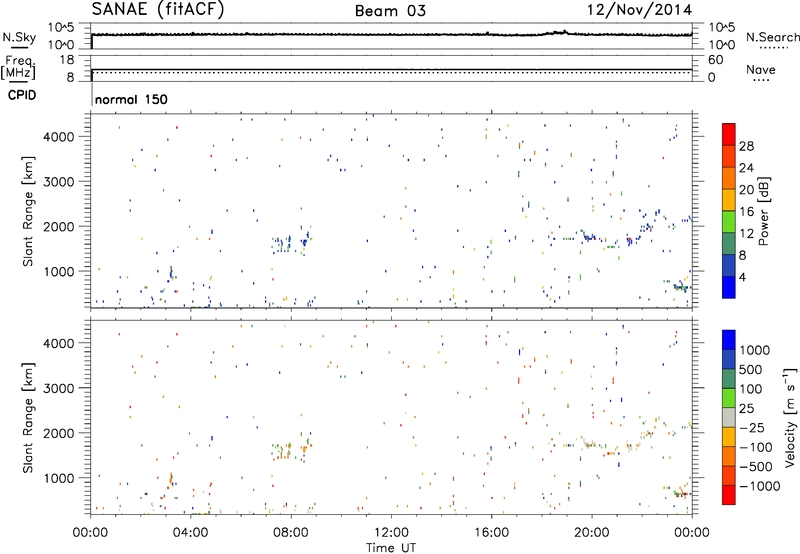Select the Nave legend label
Screen dimensions: 800x554
761,69
